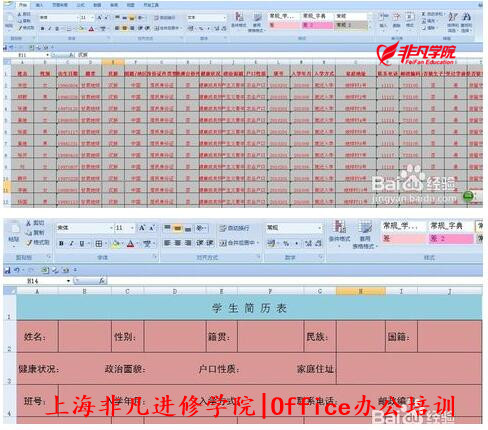
Task: Select the pink 差 cell style swatch in lower ribbon
Action: 403,238
